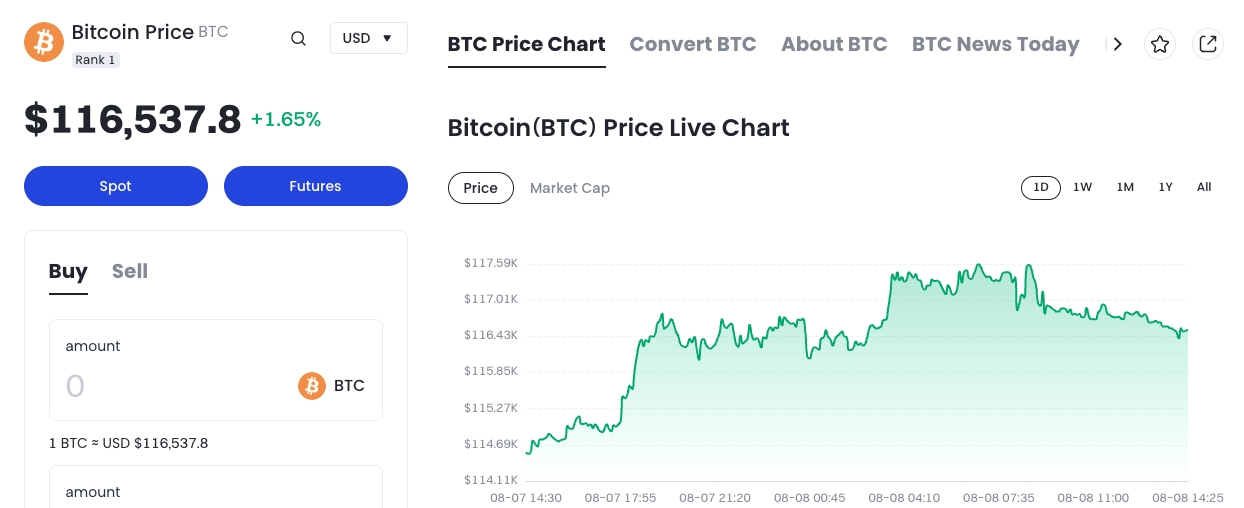Click the blue Futures button
Image resolution: width=1244 pixels, height=508 pixels.
click(x=316, y=186)
